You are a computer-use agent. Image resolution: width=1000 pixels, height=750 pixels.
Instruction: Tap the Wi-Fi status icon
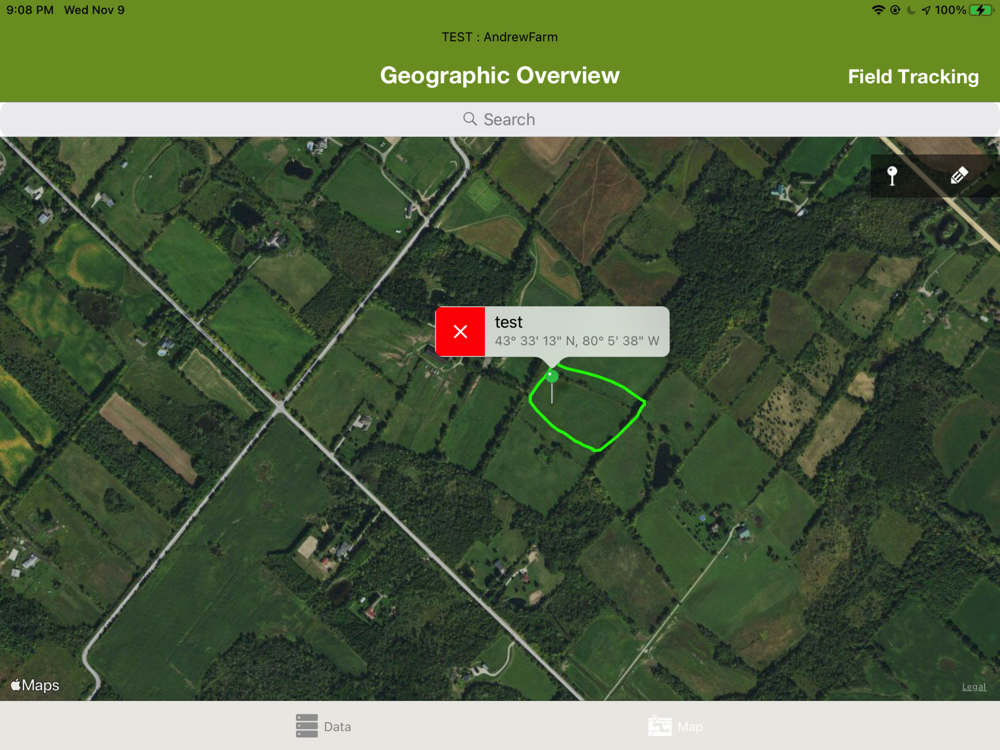tap(878, 10)
